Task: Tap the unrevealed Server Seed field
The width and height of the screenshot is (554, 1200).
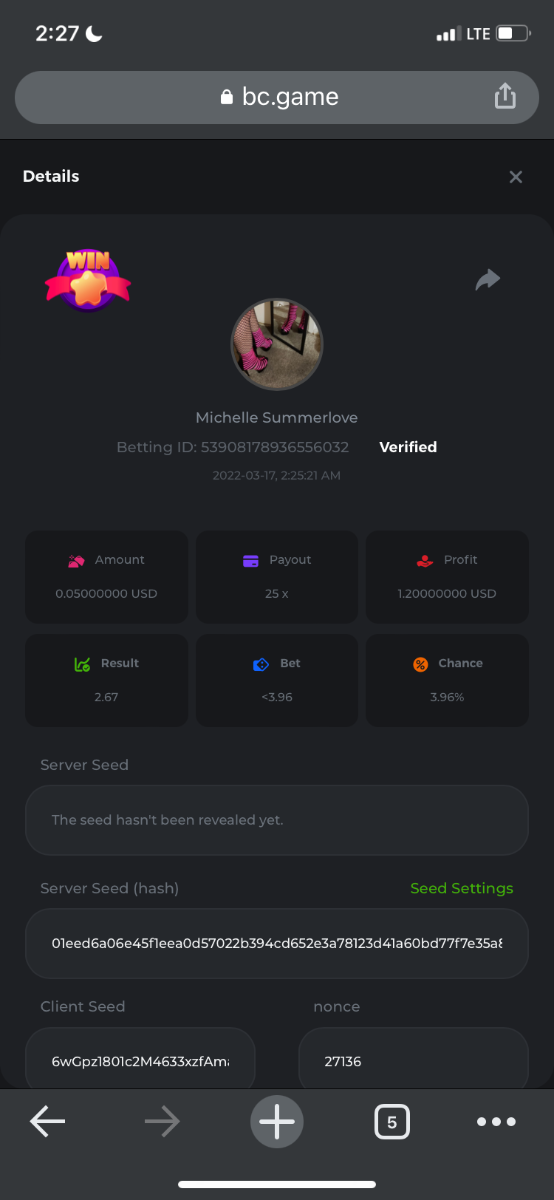Action: [277, 820]
